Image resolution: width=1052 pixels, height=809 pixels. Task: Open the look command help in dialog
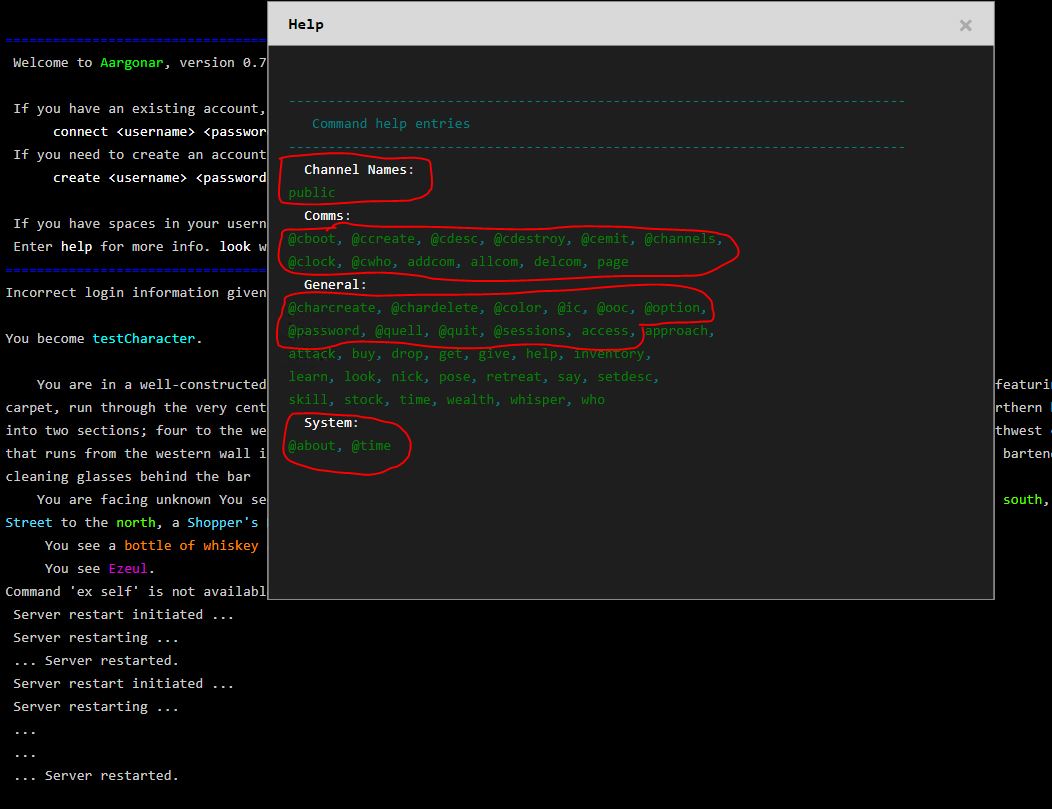click(x=360, y=377)
